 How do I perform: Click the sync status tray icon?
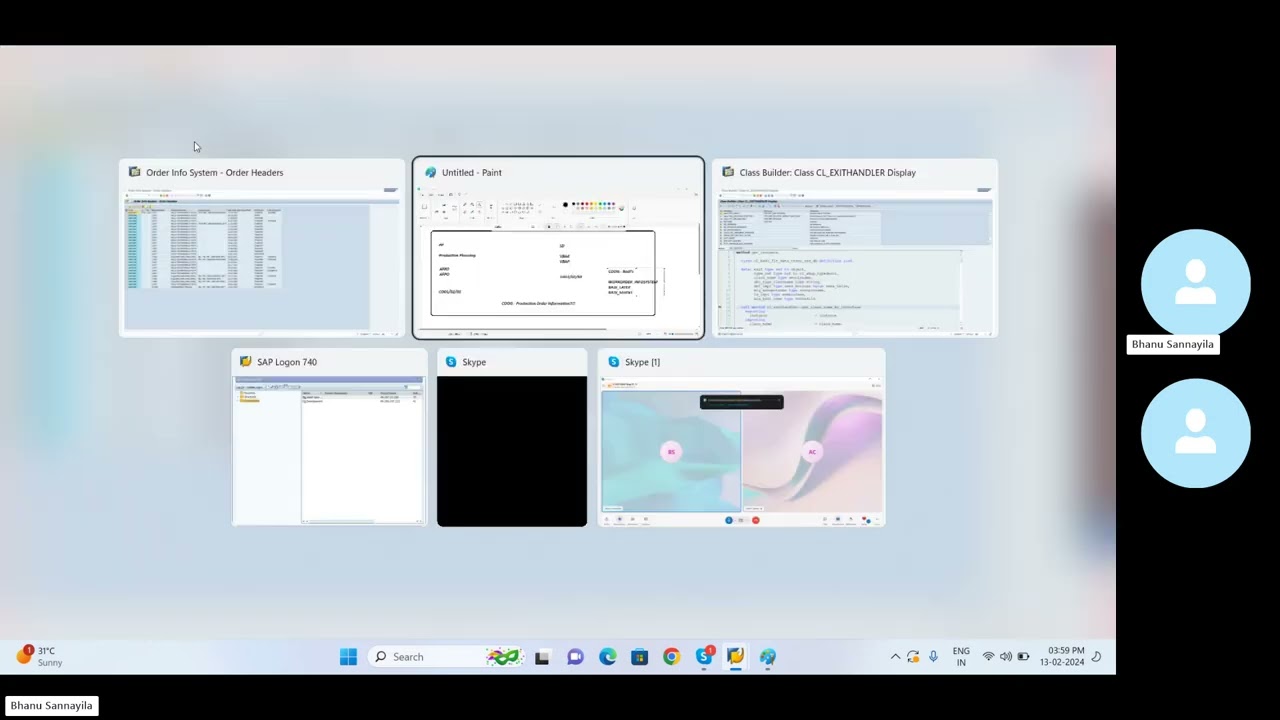pos(913,657)
